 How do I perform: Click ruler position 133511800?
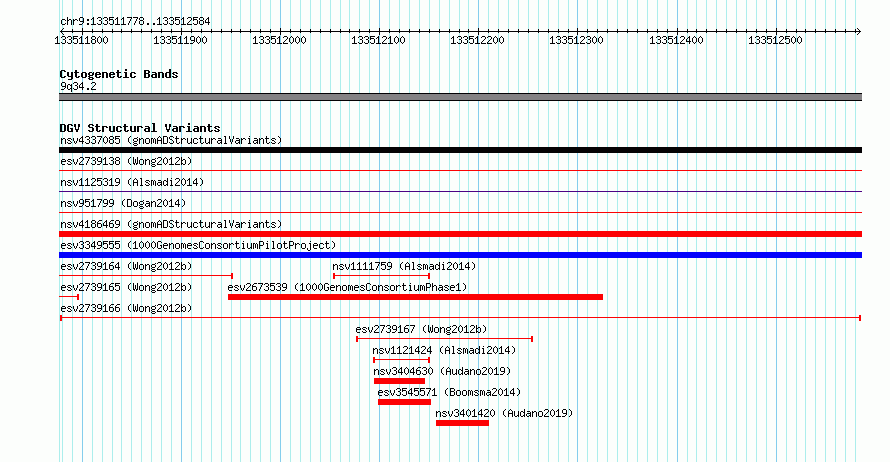click(x=81, y=40)
